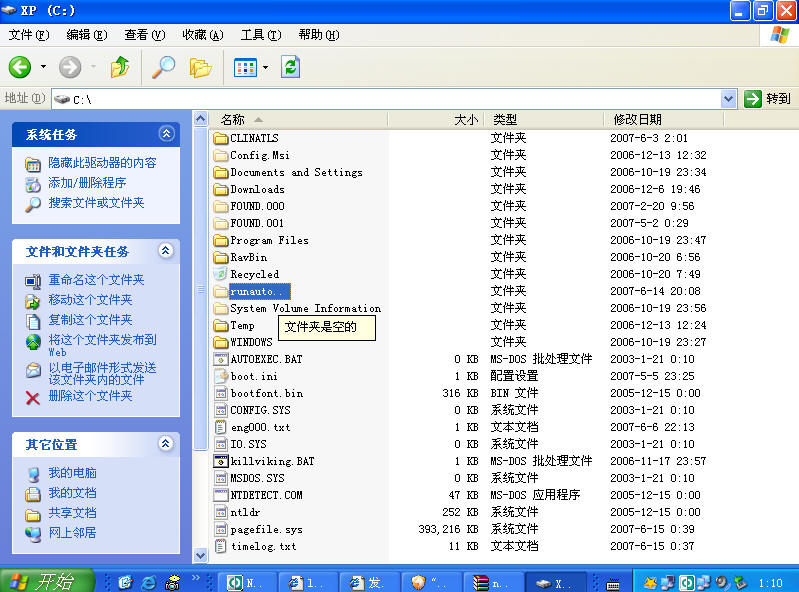The height and width of the screenshot is (592, 799).
Task: Expand the address bar dropdown
Action: tap(729, 99)
